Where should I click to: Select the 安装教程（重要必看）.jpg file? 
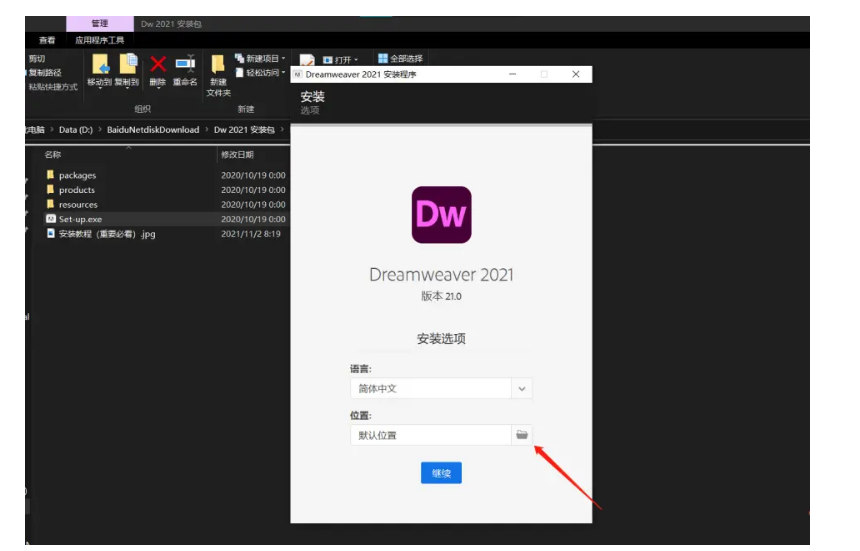107,234
